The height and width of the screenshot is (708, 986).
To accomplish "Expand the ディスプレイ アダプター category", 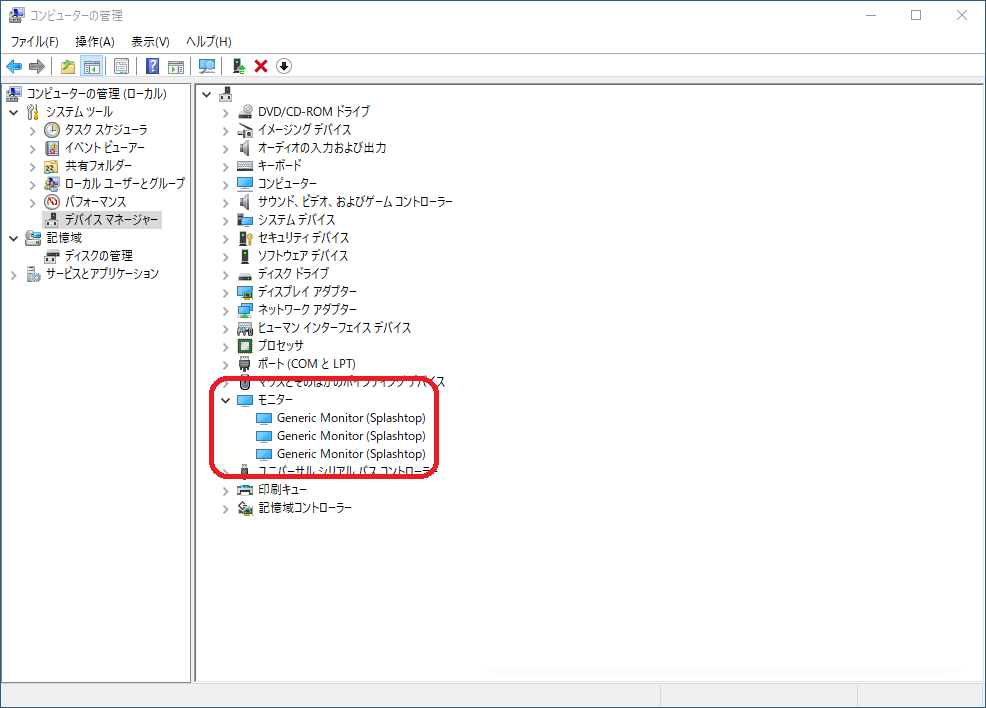I will pyautogui.click(x=225, y=292).
